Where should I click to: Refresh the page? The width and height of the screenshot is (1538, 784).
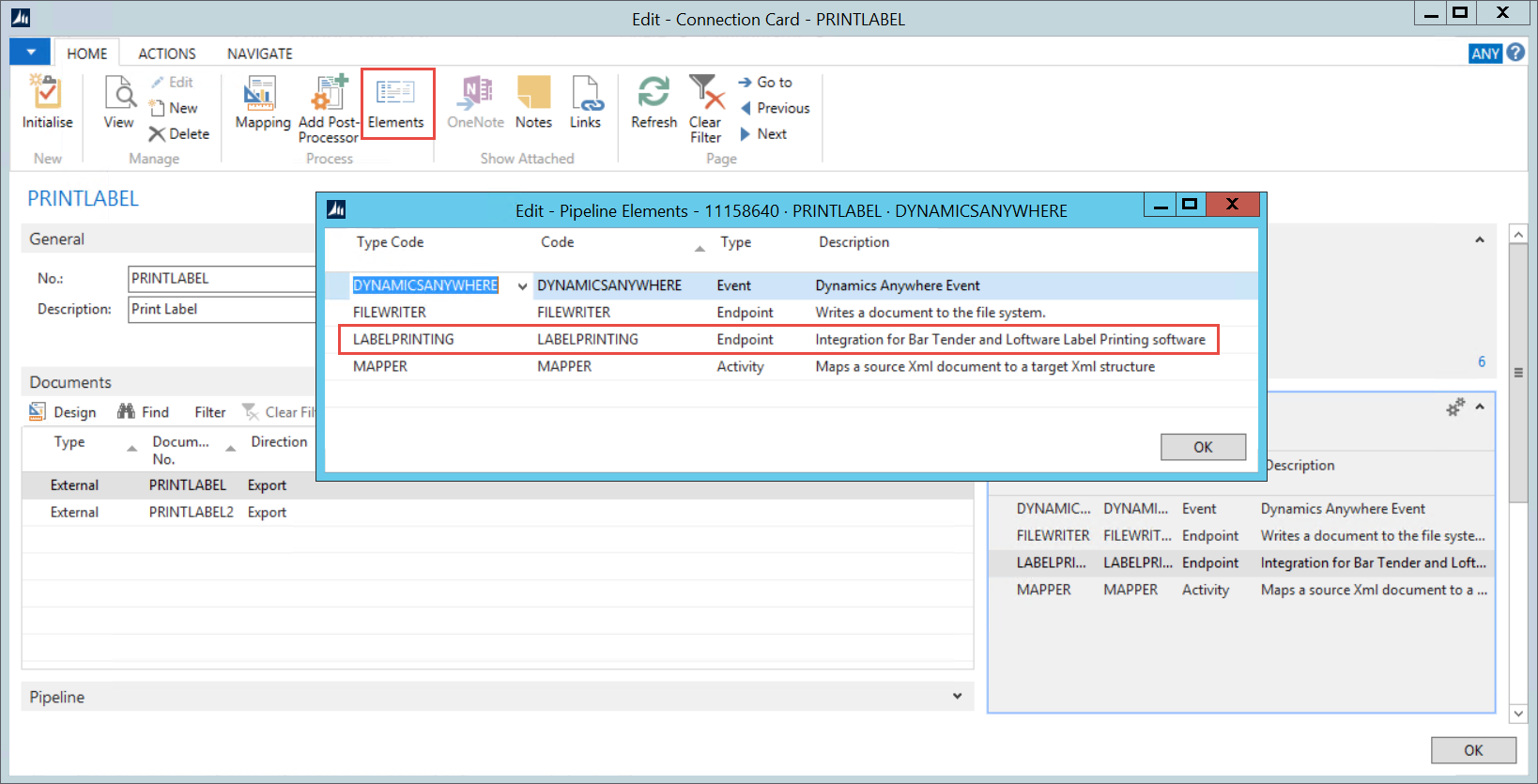point(654,103)
